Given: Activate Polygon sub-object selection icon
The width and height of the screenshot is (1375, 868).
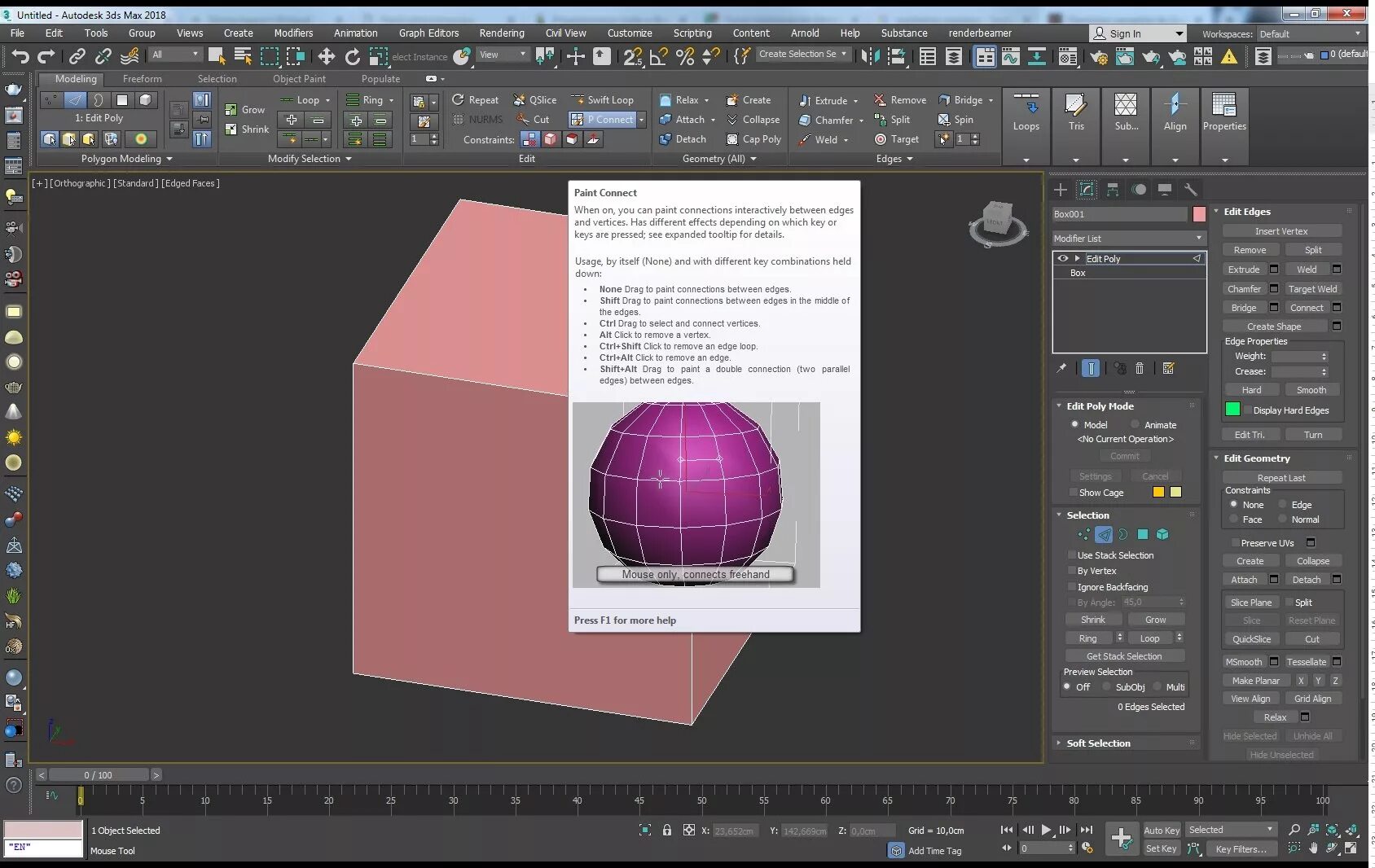Looking at the screenshot, I should (1143, 534).
